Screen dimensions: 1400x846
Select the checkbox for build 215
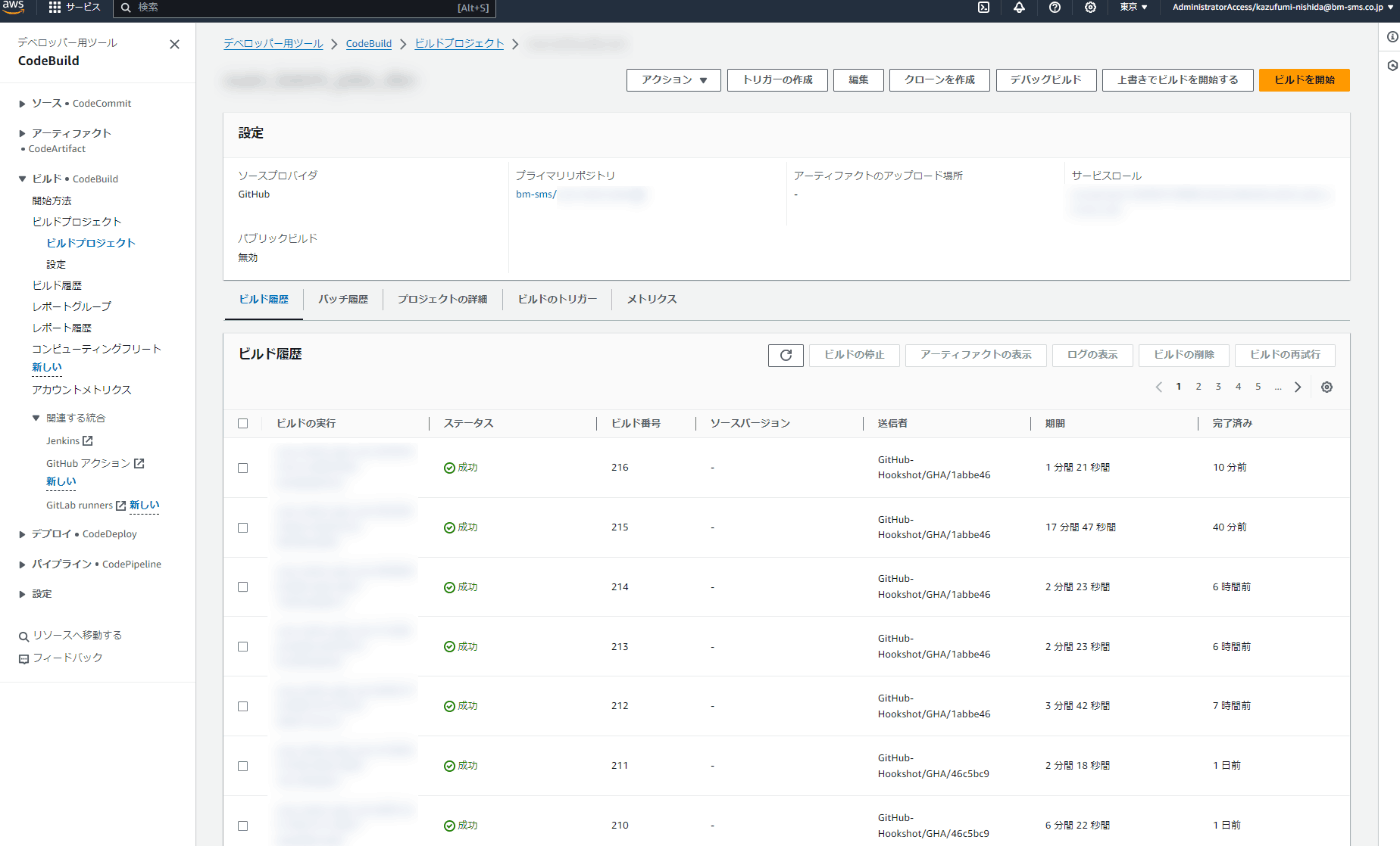243,527
